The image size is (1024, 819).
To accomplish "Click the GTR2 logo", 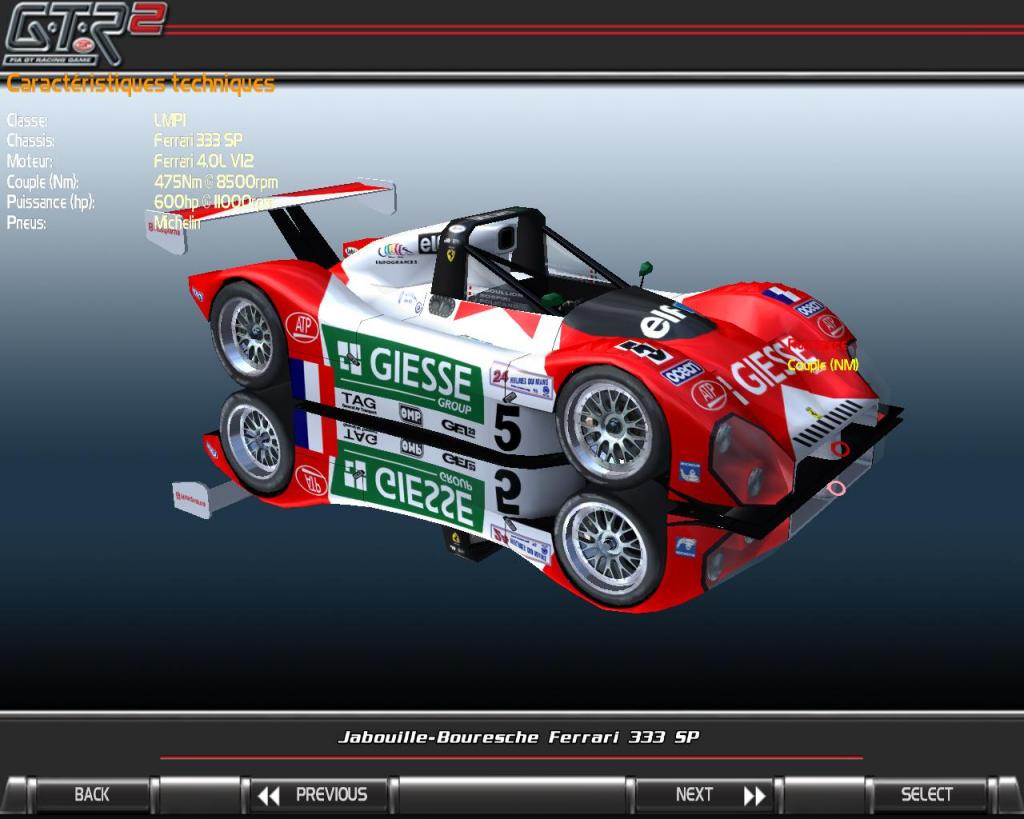I will point(84,34).
